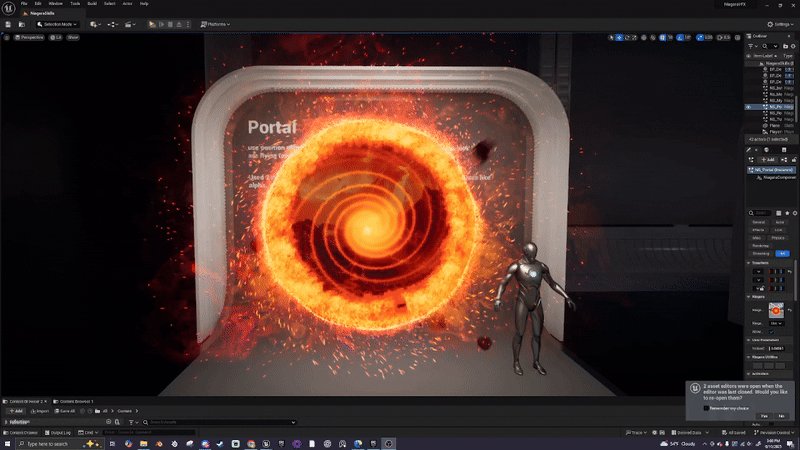Click the Details property matrix grid icon
The image size is (800, 450).
coord(779,213)
